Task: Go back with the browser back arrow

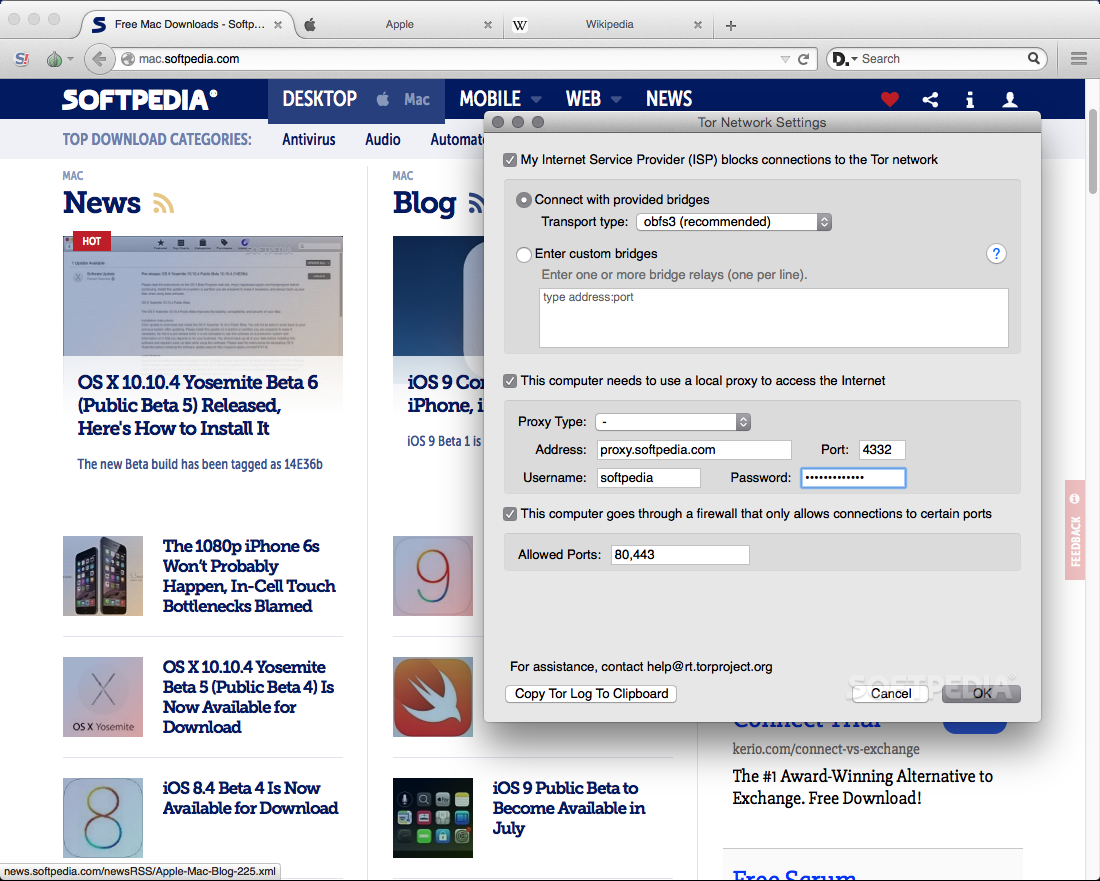Action: pos(99,59)
